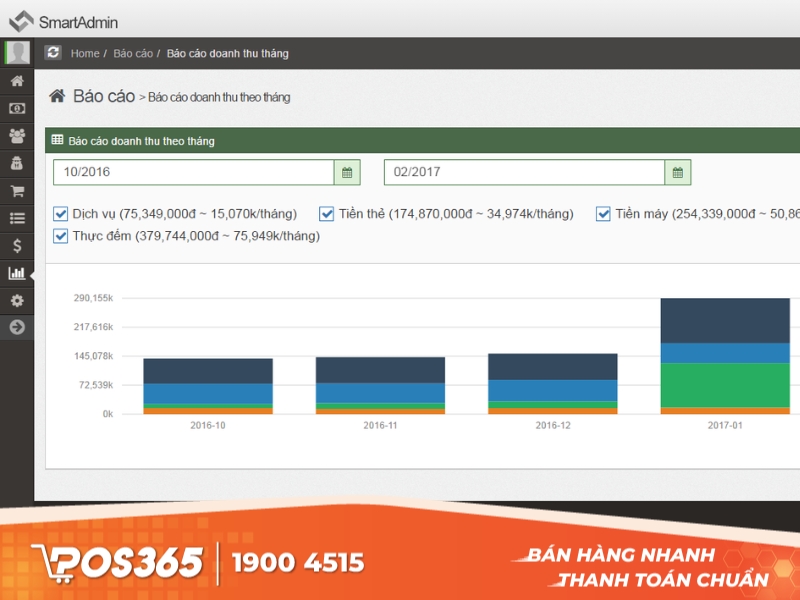
Task: Open calendar picker for the 02/2017 date
Action: pos(678,172)
